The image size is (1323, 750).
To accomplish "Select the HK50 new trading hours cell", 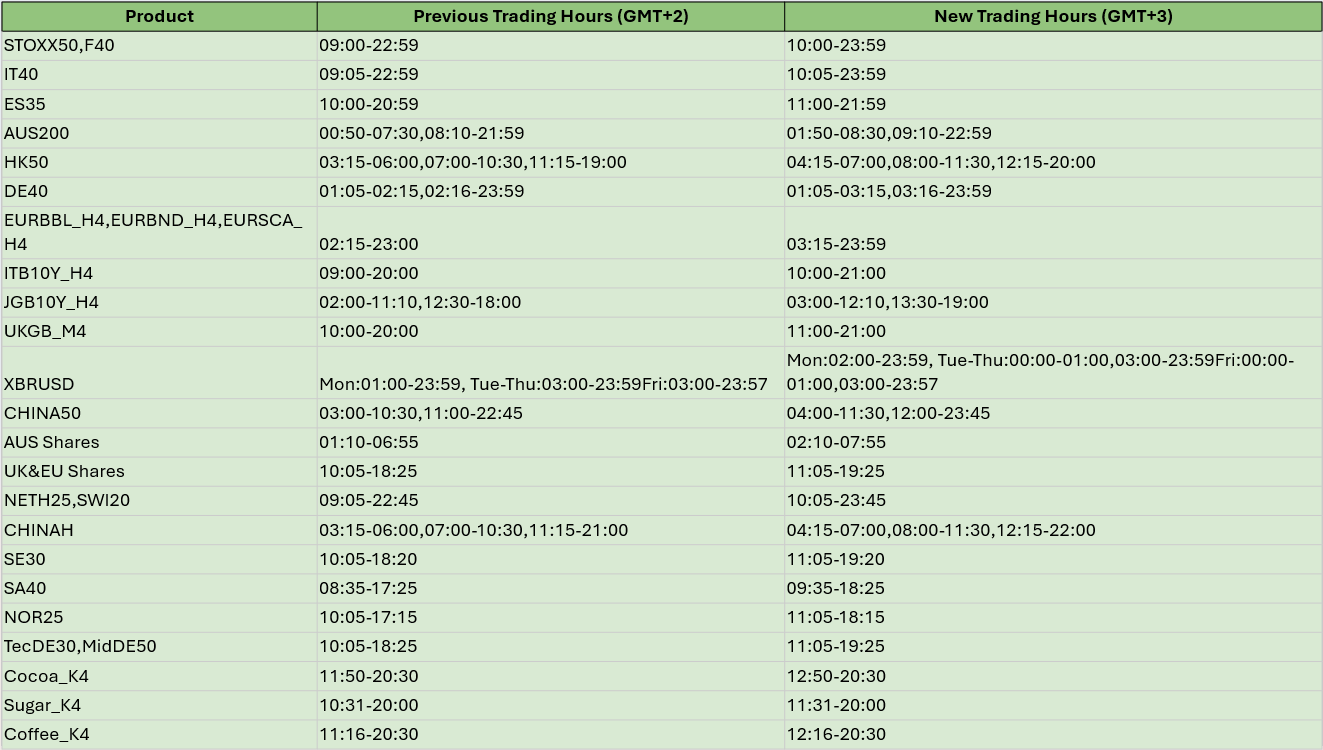I will click(1053, 162).
